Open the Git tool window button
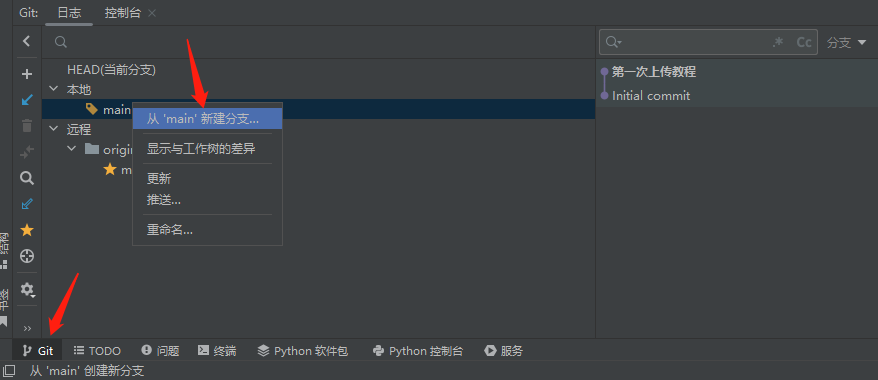 38,351
